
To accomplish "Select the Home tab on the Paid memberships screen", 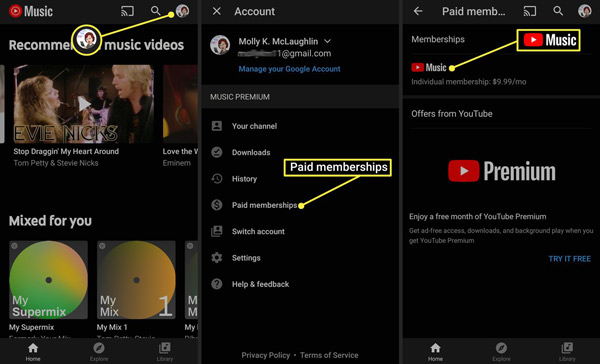I will [435, 351].
